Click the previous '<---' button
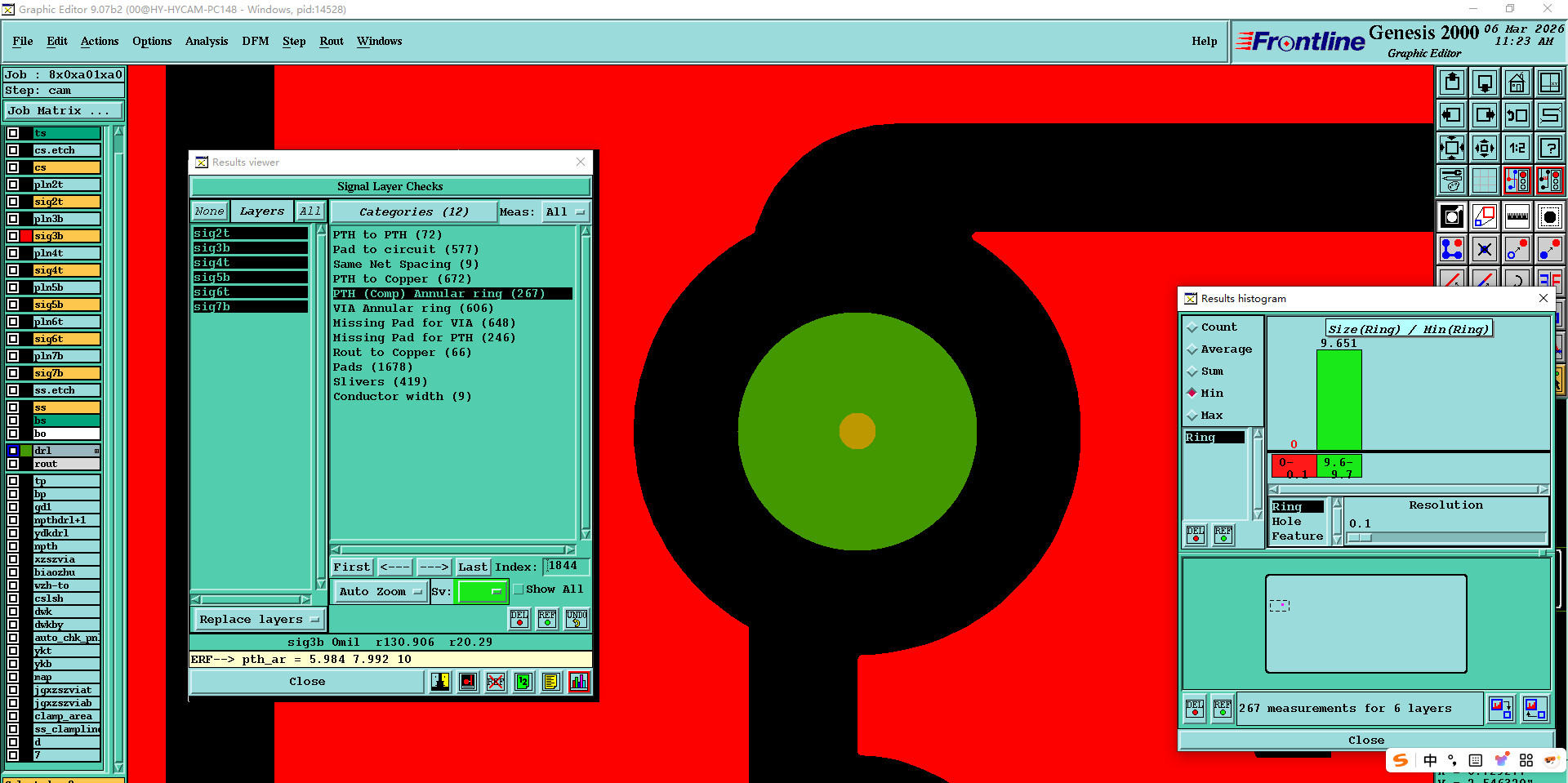1568x783 pixels. [395, 567]
